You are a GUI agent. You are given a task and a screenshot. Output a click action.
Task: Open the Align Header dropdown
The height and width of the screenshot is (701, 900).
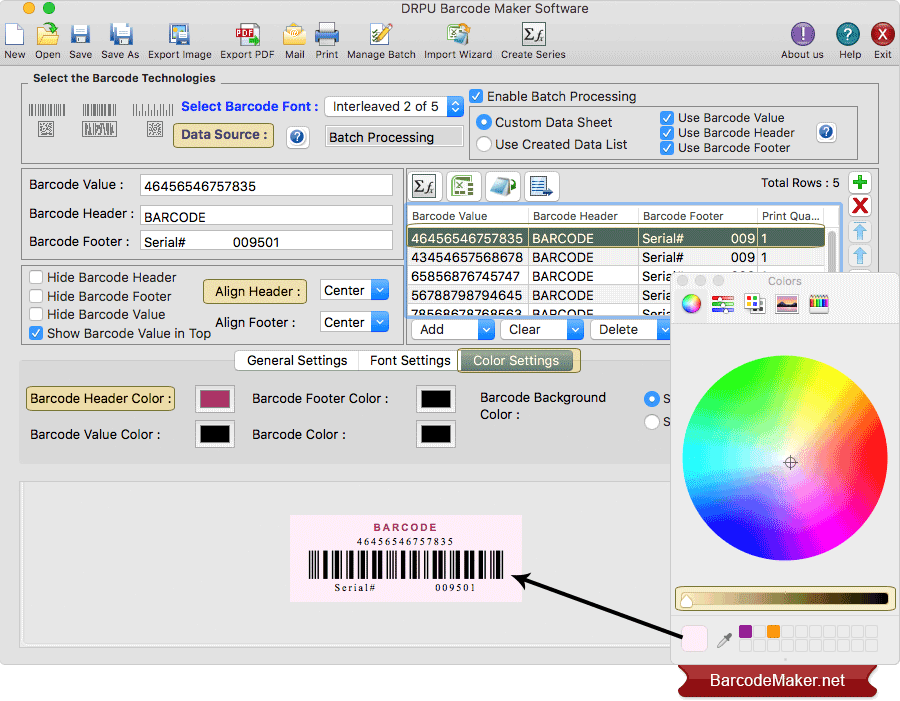pos(354,290)
